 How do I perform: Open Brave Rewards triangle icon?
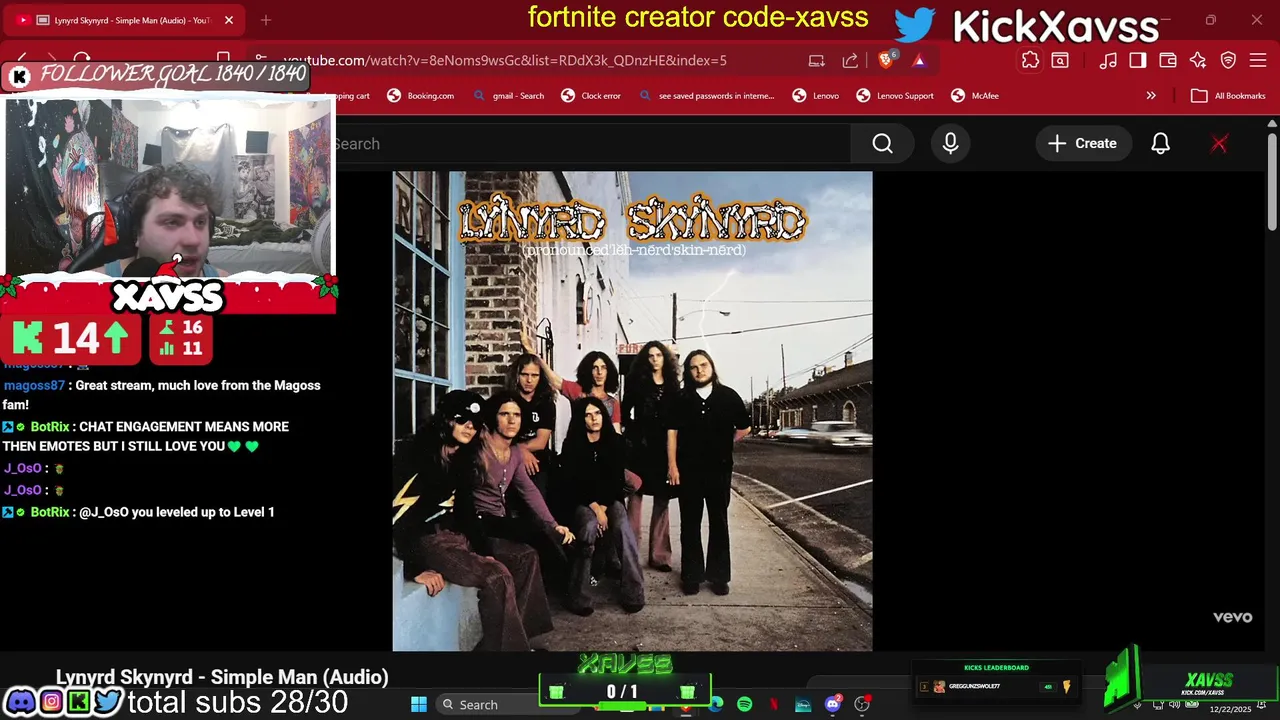click(919, 60)
